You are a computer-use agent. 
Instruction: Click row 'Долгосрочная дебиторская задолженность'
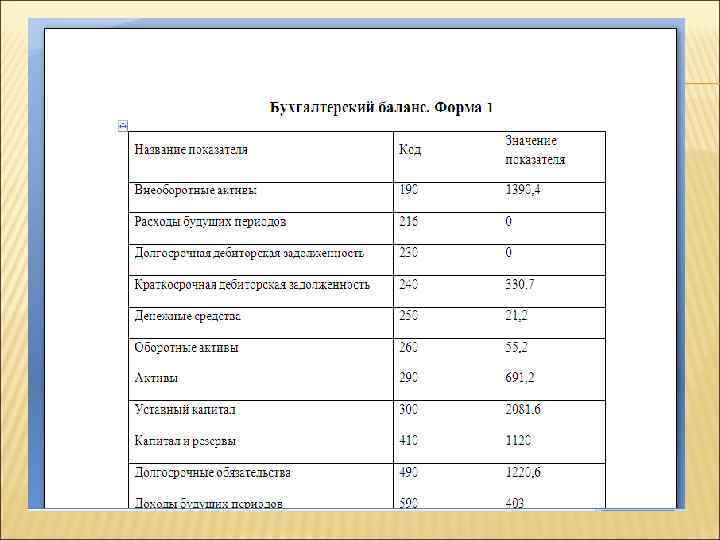tap(249, 253)
